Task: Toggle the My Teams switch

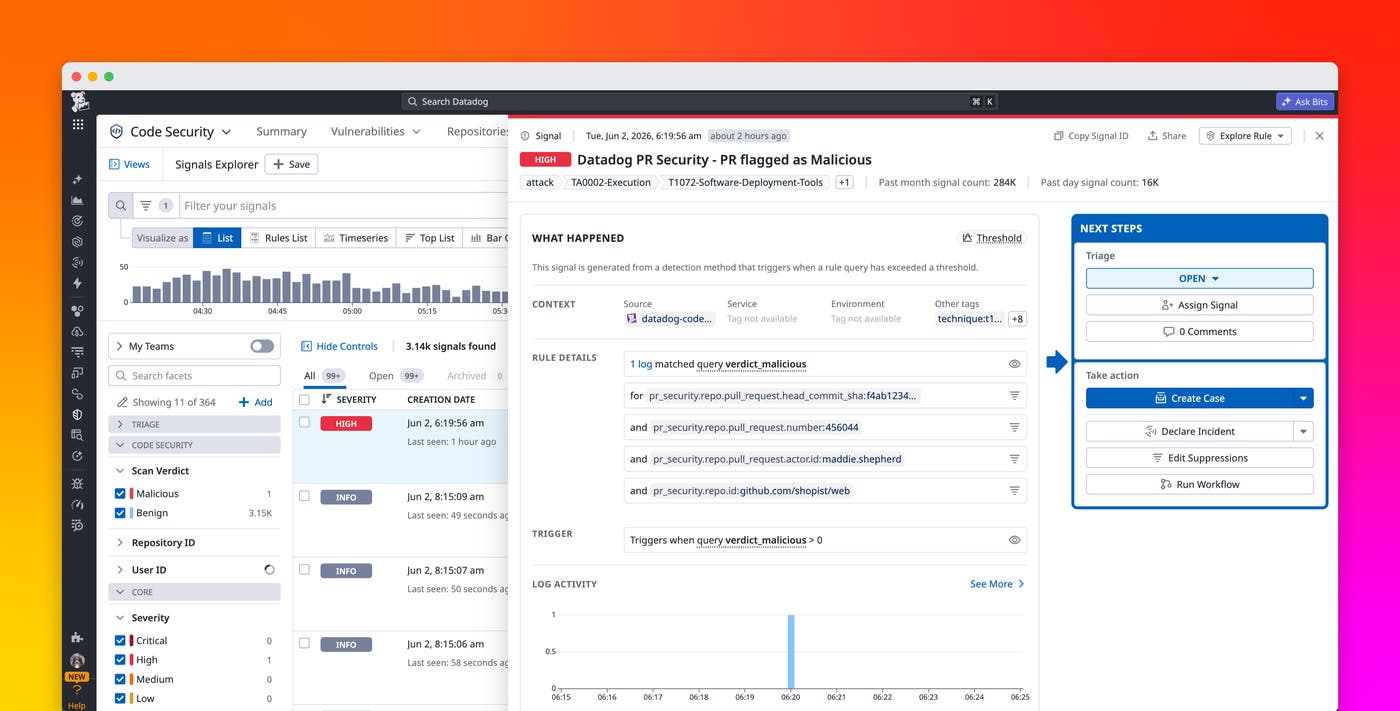Action: (x=262, y=346)
